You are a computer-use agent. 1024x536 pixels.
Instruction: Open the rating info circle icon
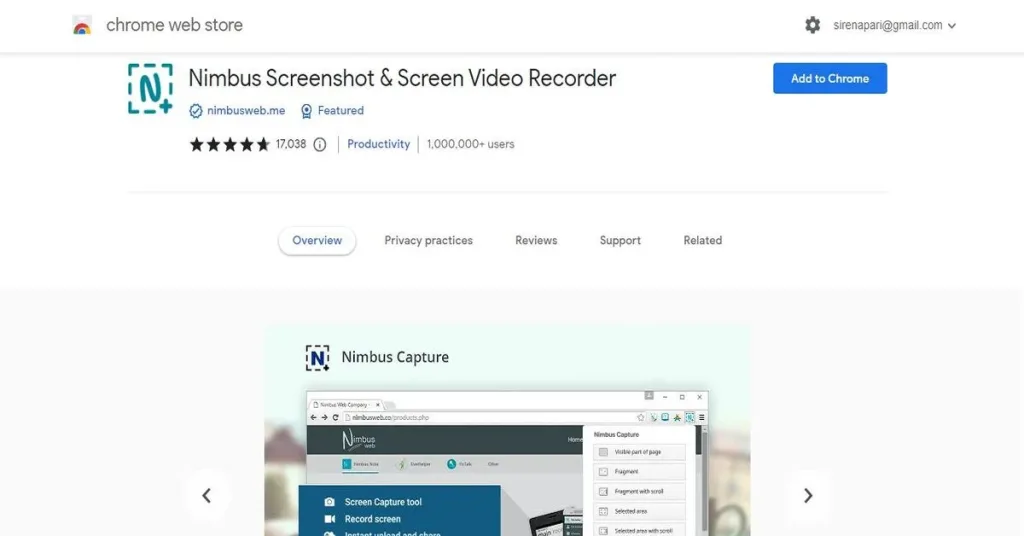click(319, 145)
